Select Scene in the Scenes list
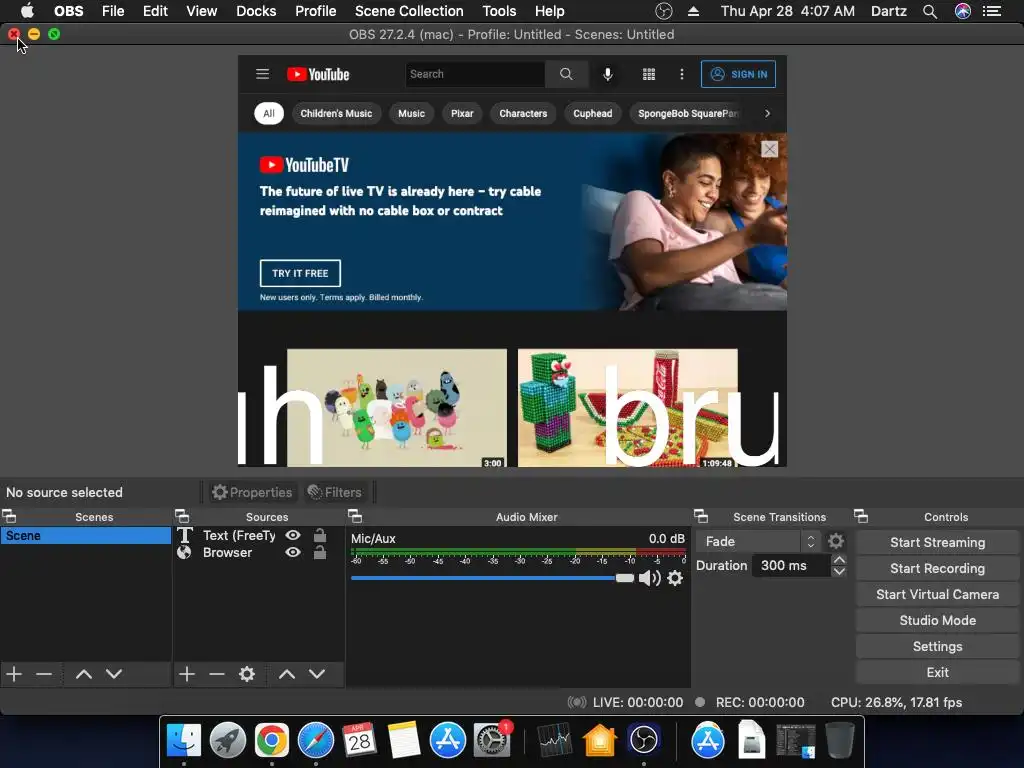The width and height of the screenshot is (1024, 768). [x=85, y=535]
